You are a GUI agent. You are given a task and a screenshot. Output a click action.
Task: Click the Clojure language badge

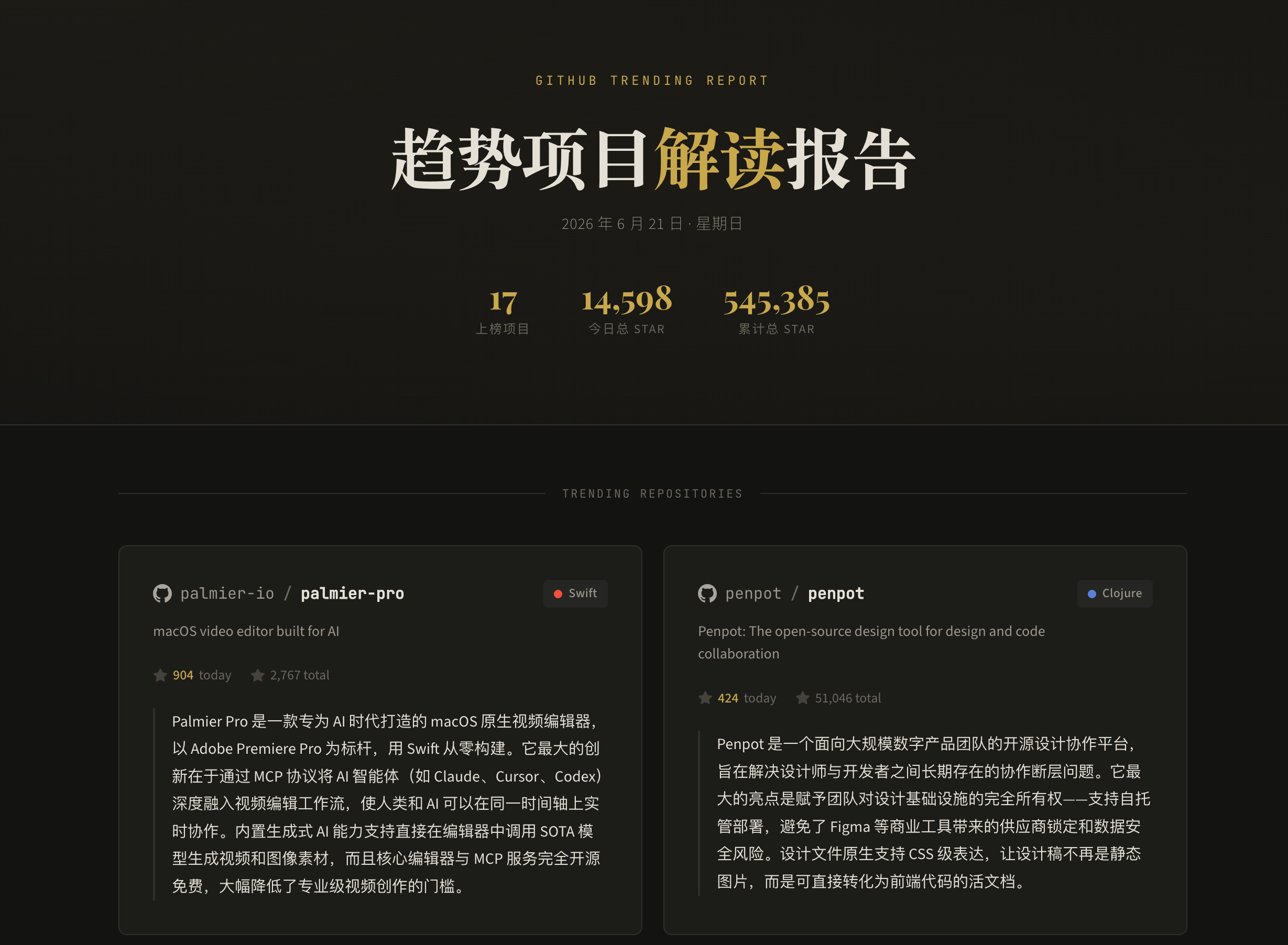(1115, 594)
